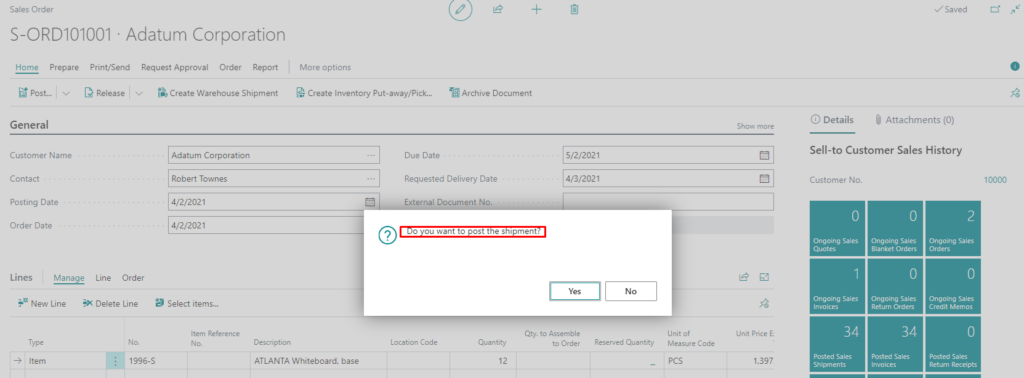This screenshot has height=378, width=1024.
Task: Expand the Post dropdown arrow
Action: 66,93
